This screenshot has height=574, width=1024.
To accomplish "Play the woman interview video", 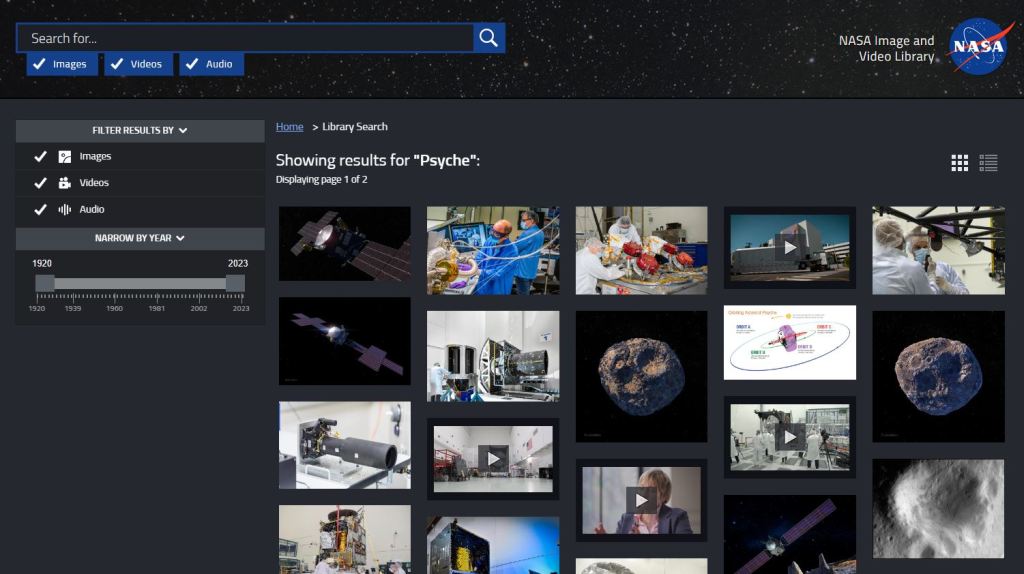I will (x=641, y=500).
